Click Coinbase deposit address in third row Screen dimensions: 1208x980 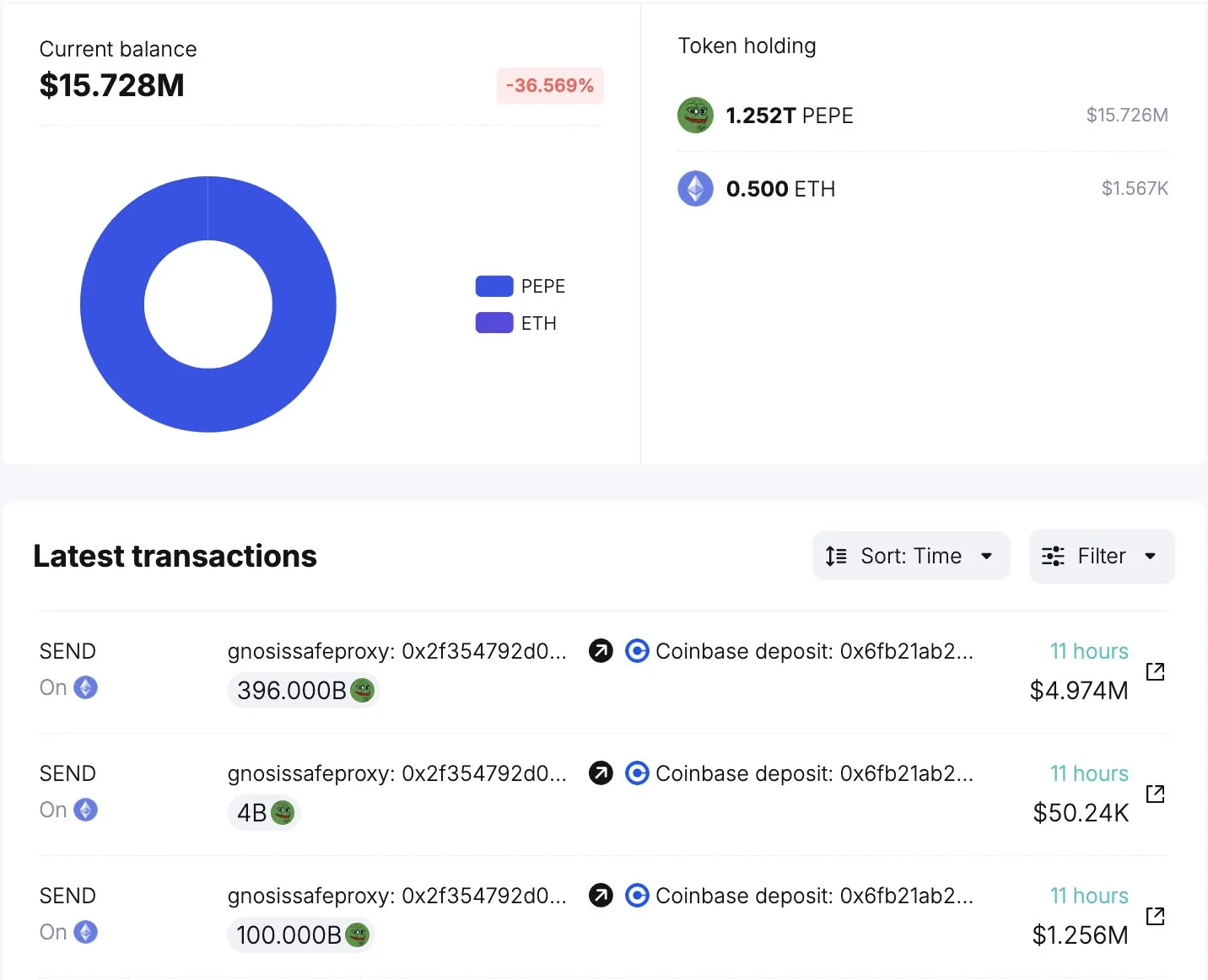[814, 896]
